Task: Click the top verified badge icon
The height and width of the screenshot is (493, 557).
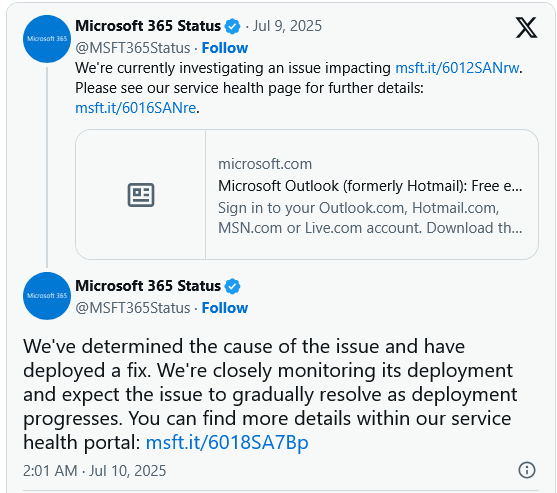Action: (233, 26)
